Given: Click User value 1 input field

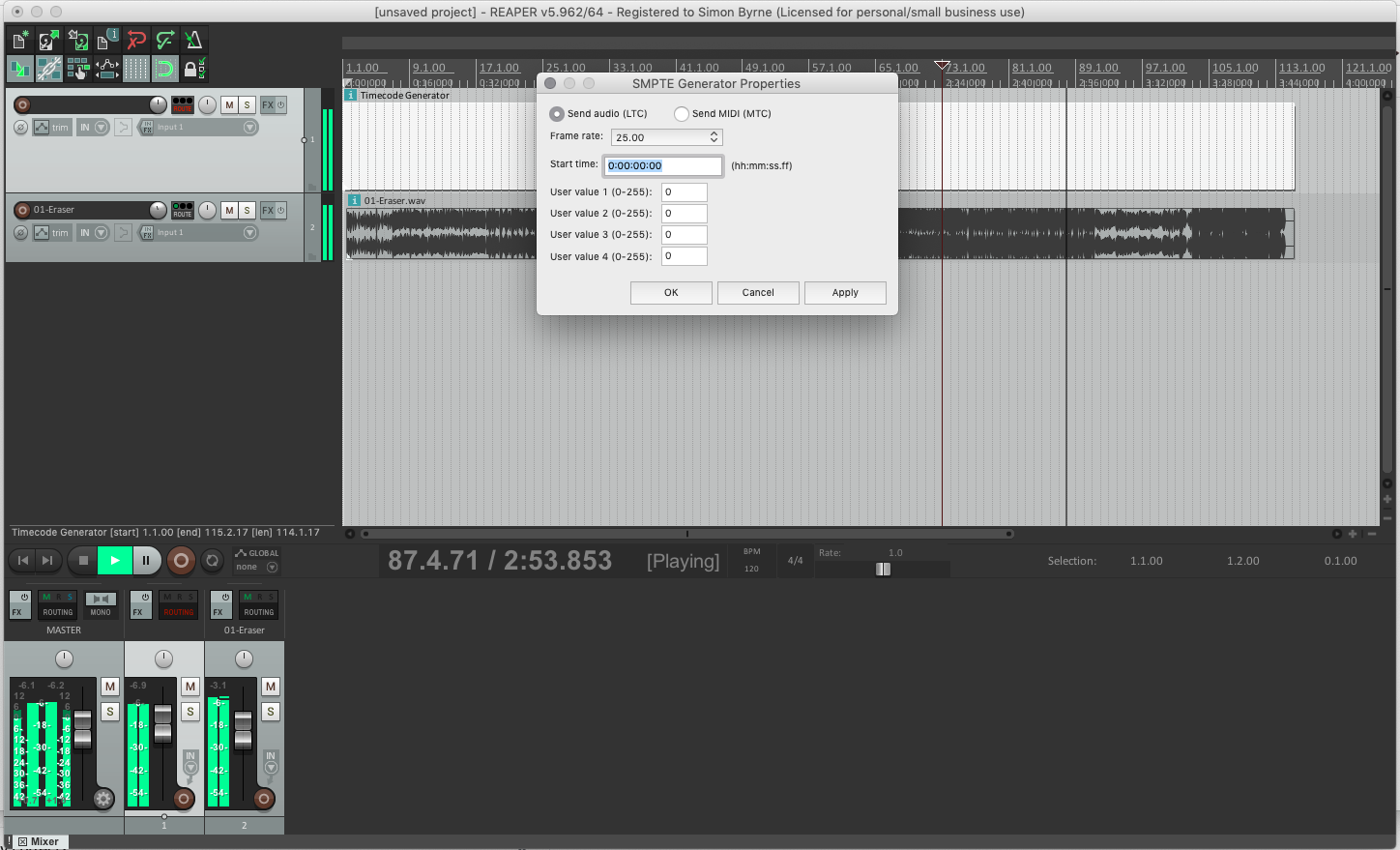Looking at the screenshot, I should coord(685,191).
